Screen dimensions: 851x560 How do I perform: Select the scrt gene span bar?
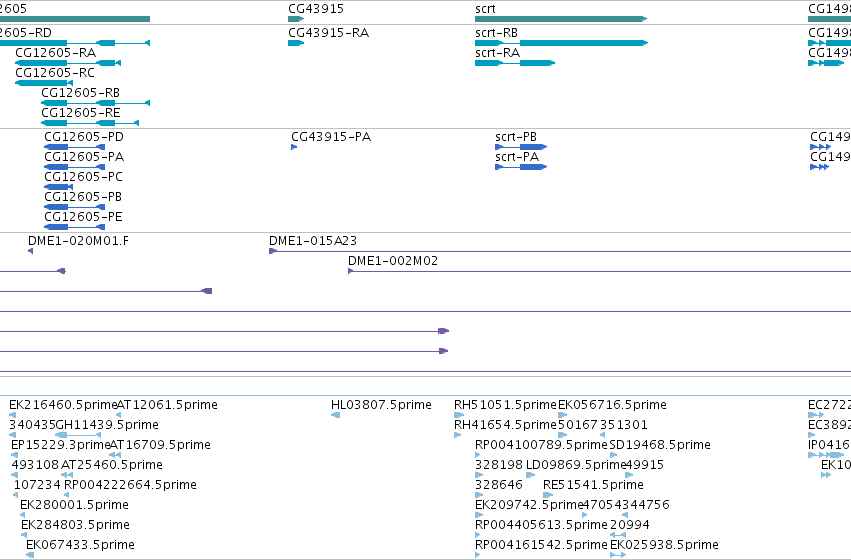tap(561, 19)
